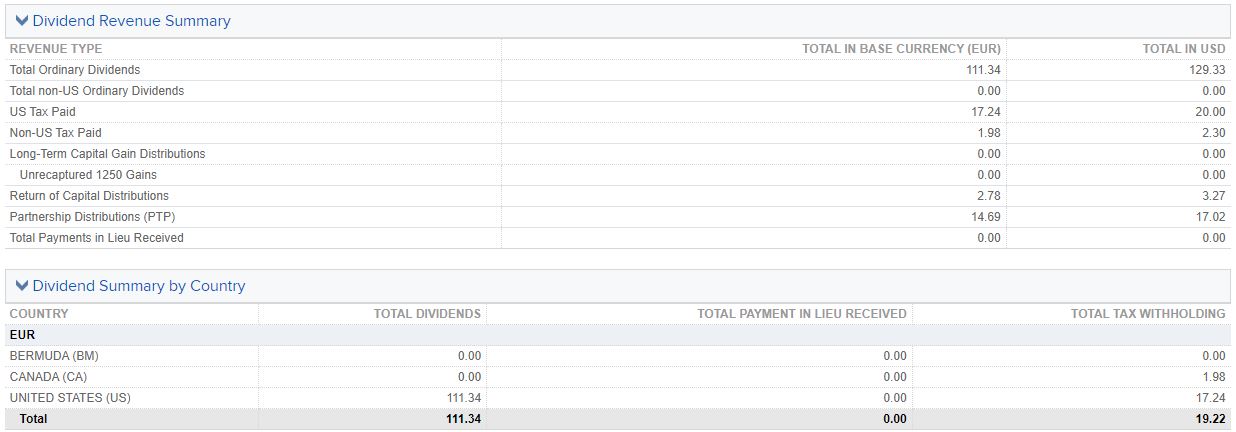Click the Total Ordinary Dividends row
Screen dimensions: 1236x432
point(618,70)
